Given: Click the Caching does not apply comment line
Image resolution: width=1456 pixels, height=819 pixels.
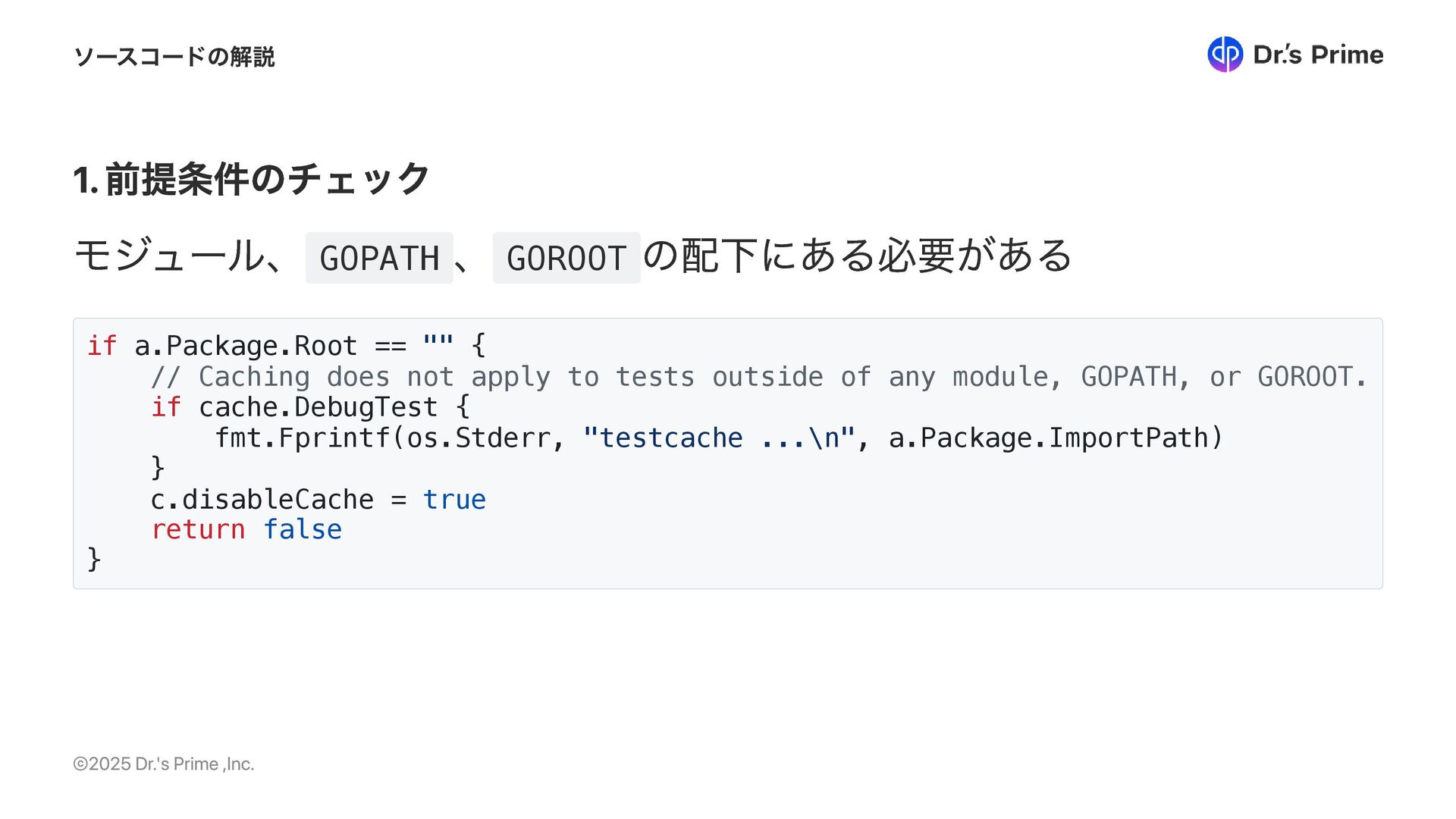Looking at the screenshot, I should (x=758, y=377).
